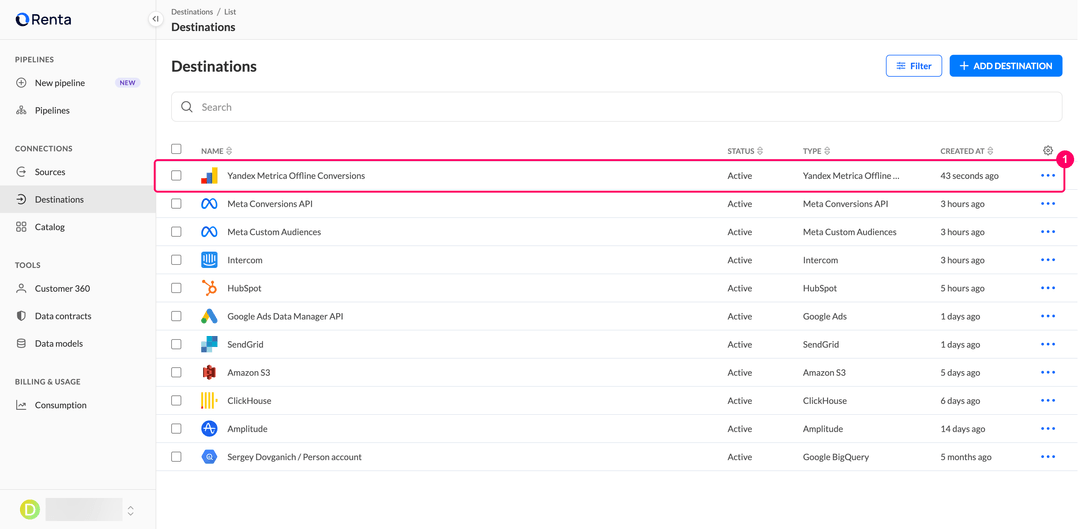
Task: Open New pipeline in sidebar
Action: pos(77,83)
